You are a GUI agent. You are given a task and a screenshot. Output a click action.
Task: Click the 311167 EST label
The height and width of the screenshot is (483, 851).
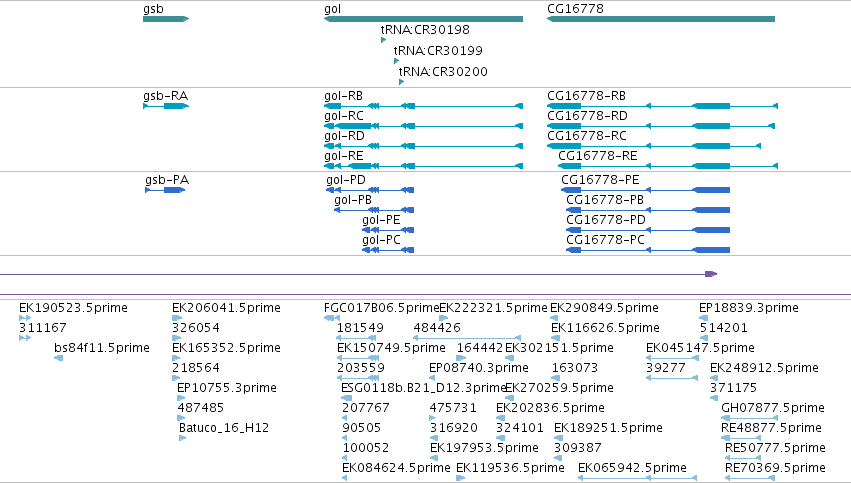click(43, 328)
